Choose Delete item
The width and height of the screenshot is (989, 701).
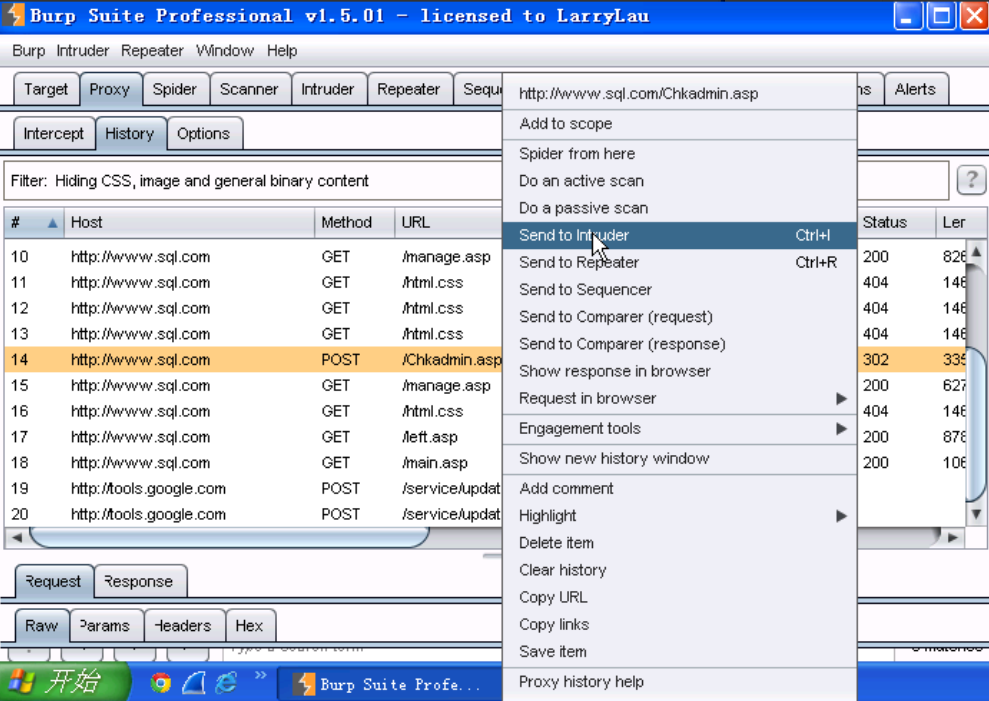click(x=679, y=543)
